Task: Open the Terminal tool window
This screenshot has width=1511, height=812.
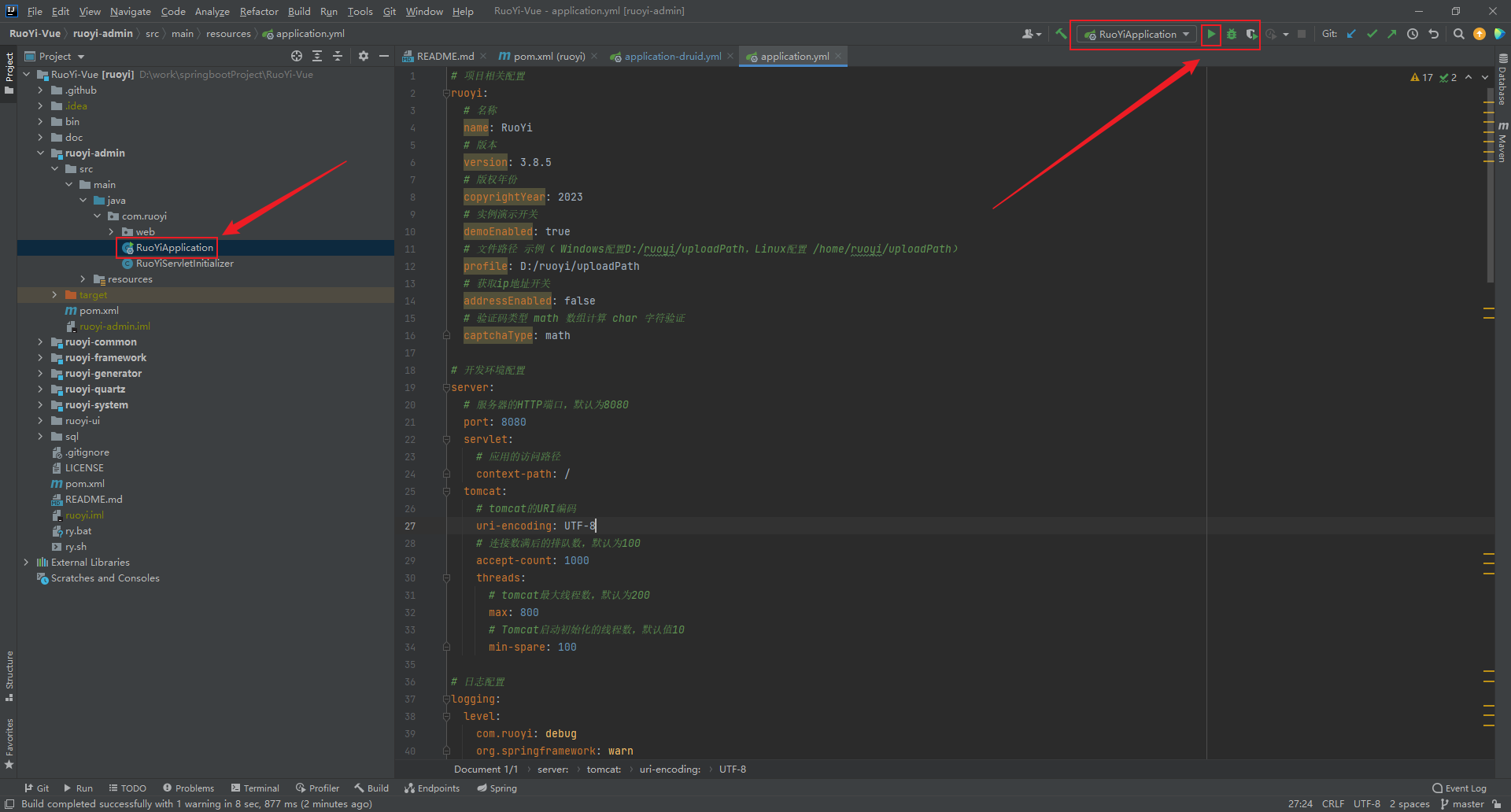Action: click(x=255, y=788)
